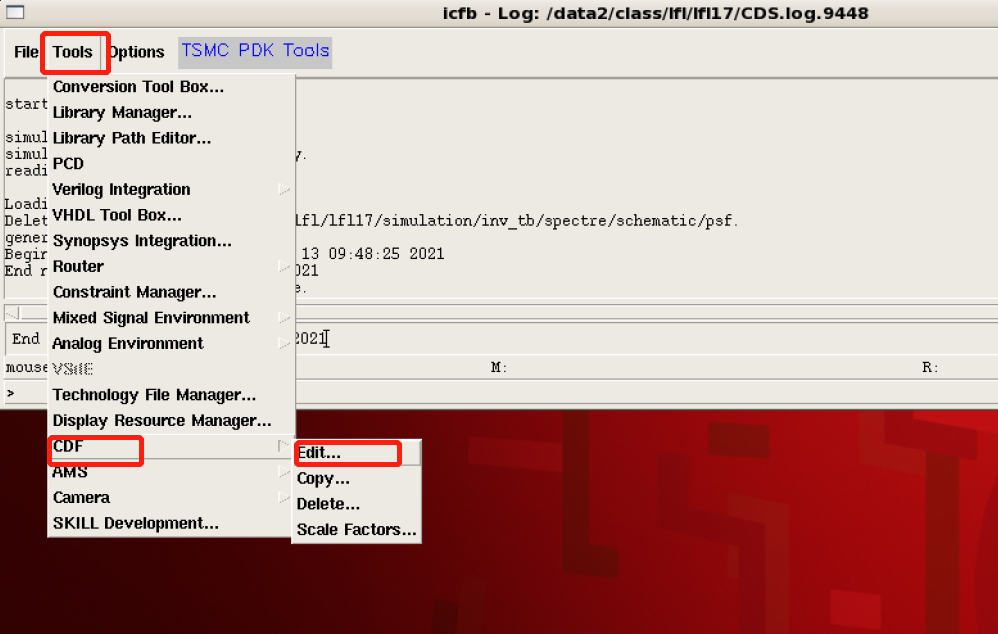Open the File menu
998x634 pixels.
26,52
